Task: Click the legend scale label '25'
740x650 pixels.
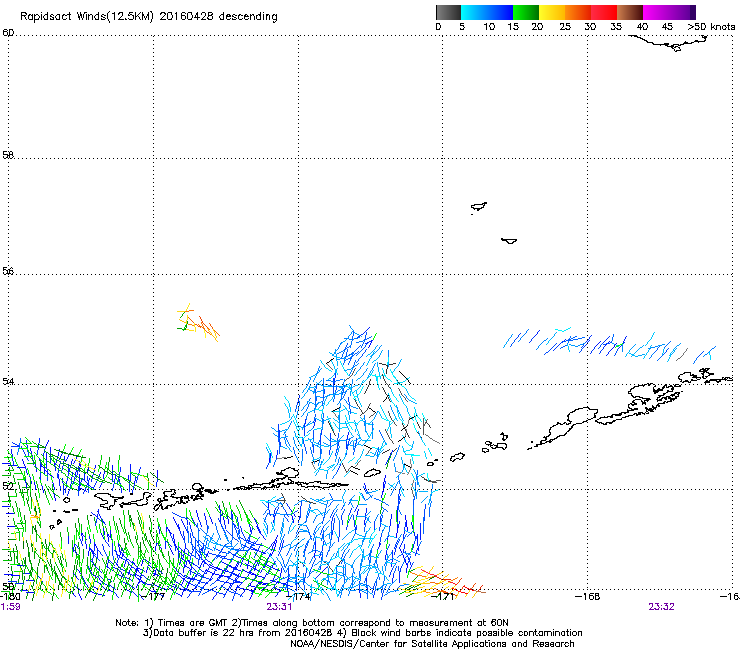Action: pyautogui.click(x=565, y=27)
